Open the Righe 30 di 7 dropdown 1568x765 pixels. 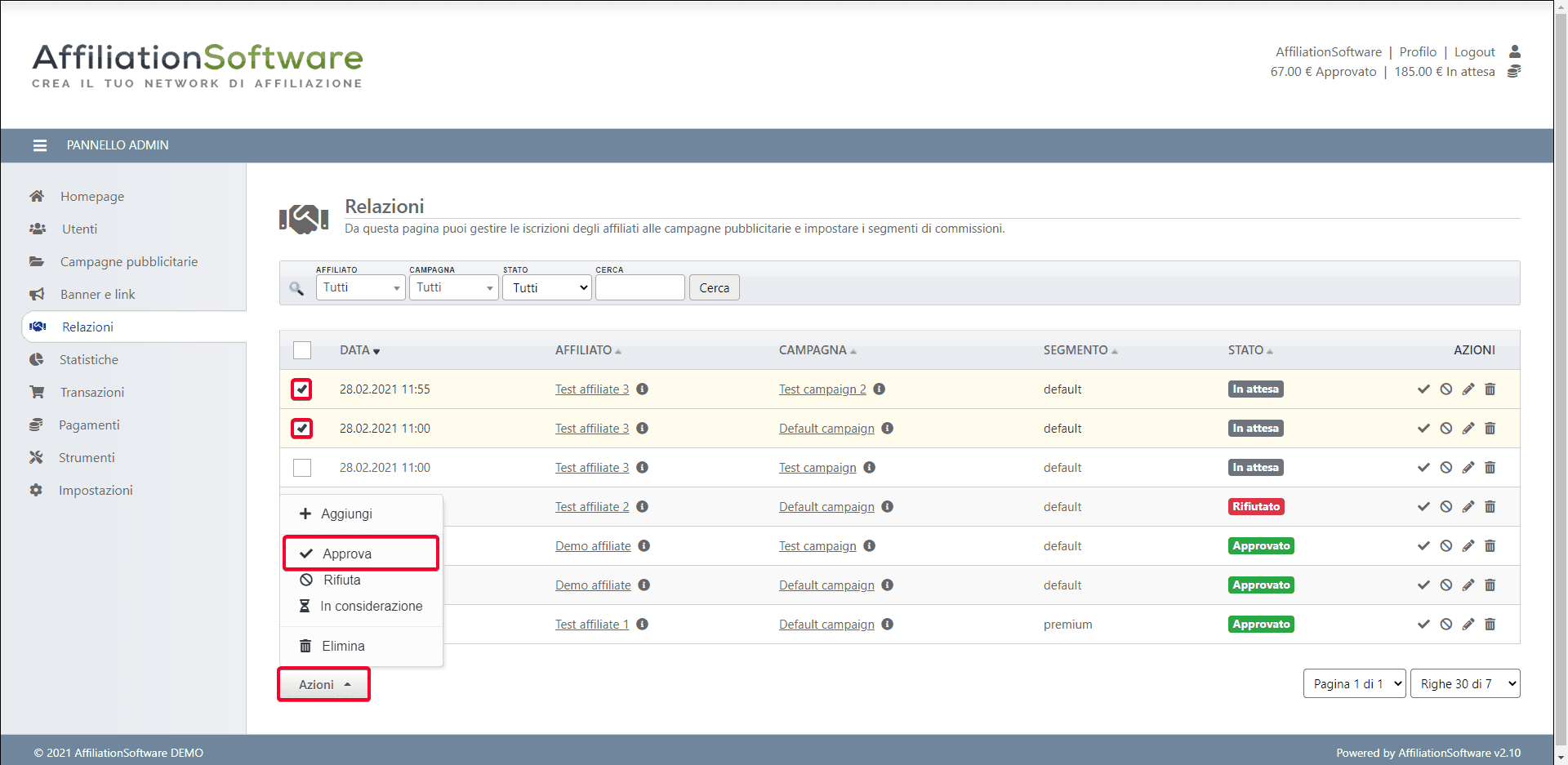click(1465, 684)
